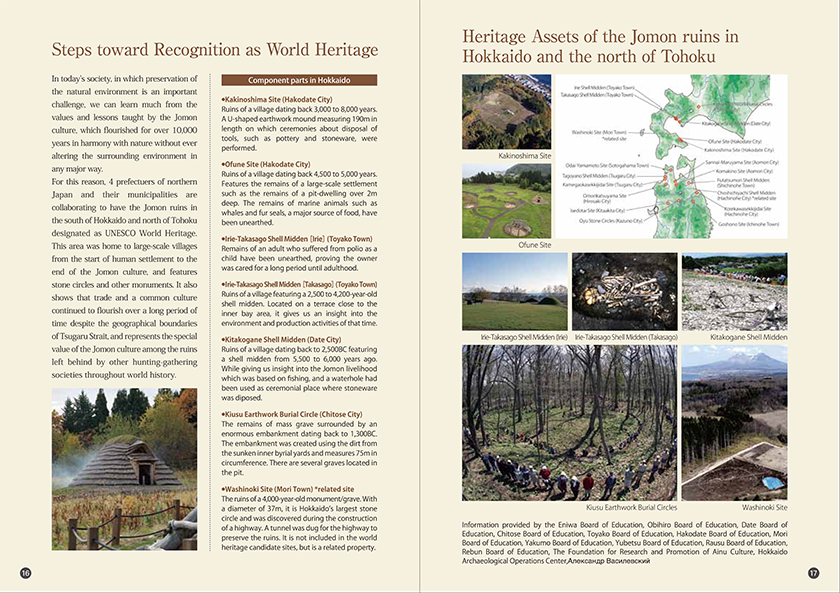Select the "Kitakogane Shell Midden (Date City)" bullet heading
Image resolution: width=840 pixels, height=593 pixels.
[281, 340]
